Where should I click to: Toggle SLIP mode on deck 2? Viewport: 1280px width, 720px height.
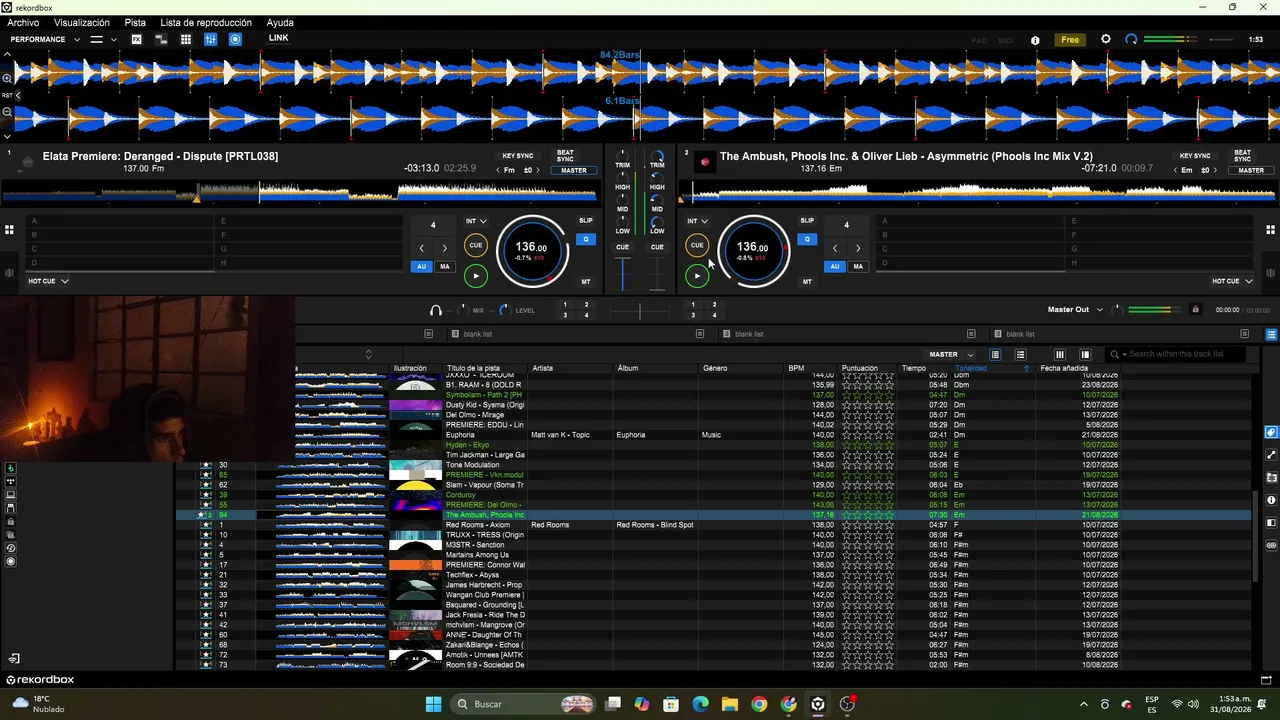807,221
